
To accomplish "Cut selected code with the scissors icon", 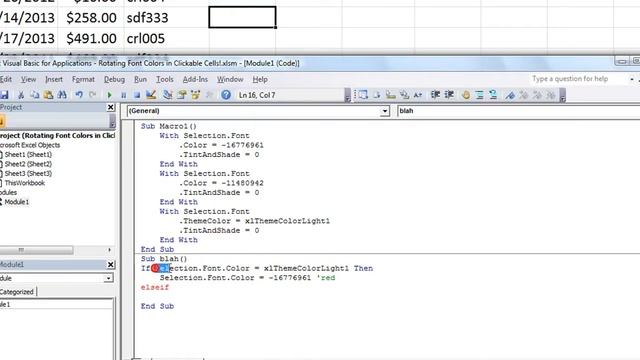I will pos(21,95).
